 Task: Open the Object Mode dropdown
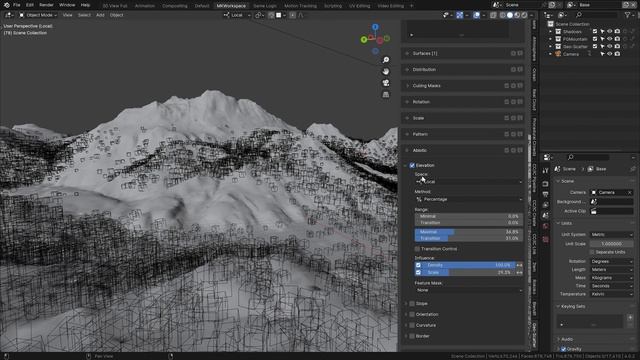point(38,15)
